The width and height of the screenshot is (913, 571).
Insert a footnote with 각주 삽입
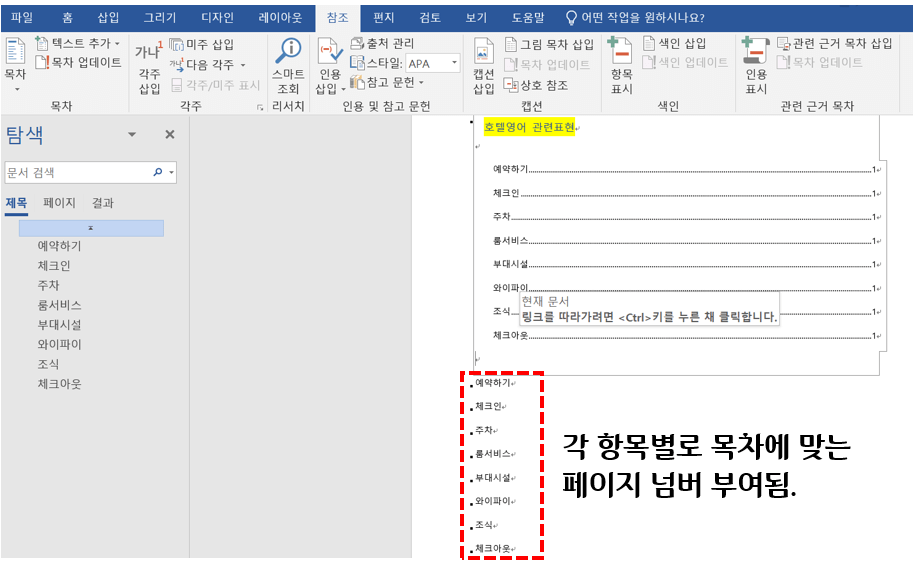point(149,69)
